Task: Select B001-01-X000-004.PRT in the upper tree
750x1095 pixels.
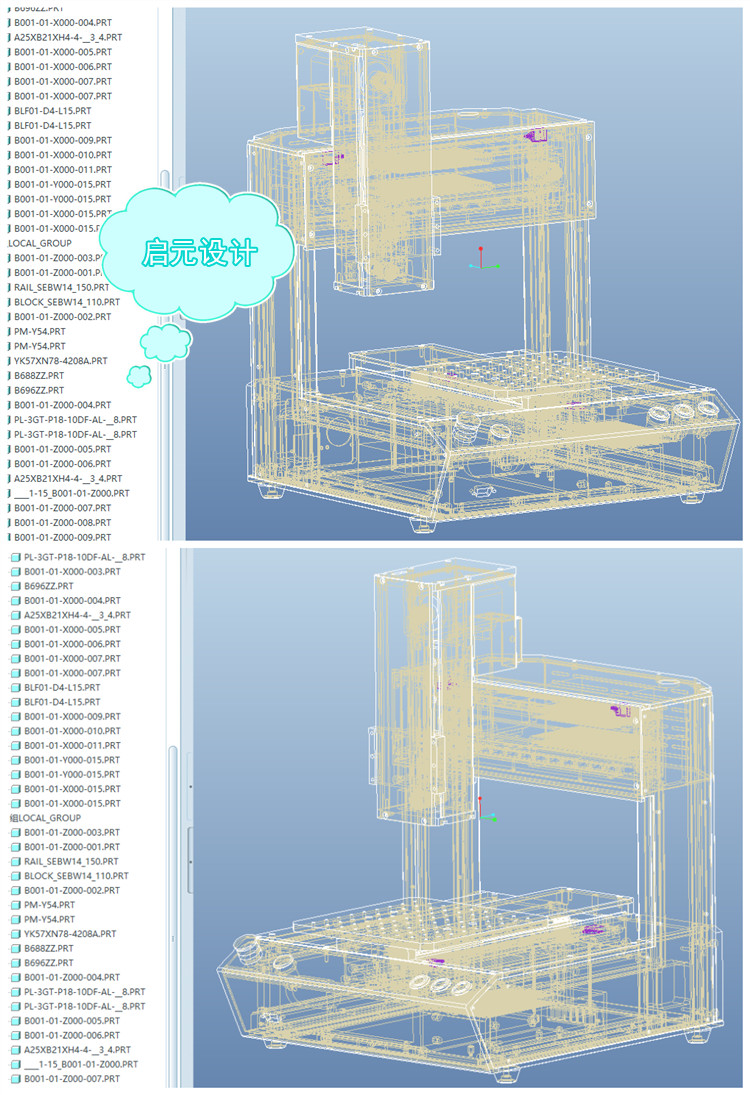Action: pos(63,22)
